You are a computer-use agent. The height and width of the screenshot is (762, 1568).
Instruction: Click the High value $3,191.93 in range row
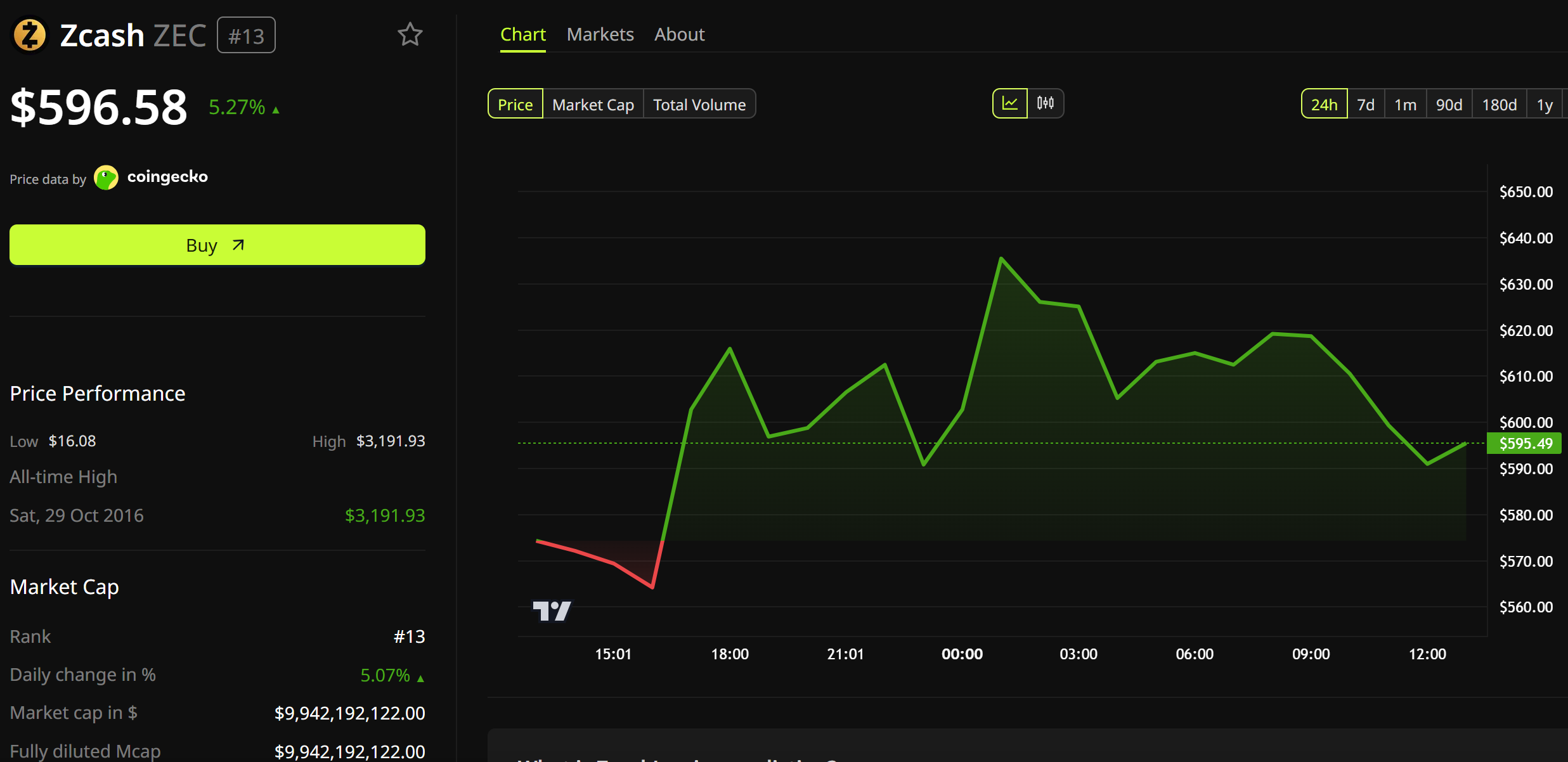click(391, 441)
